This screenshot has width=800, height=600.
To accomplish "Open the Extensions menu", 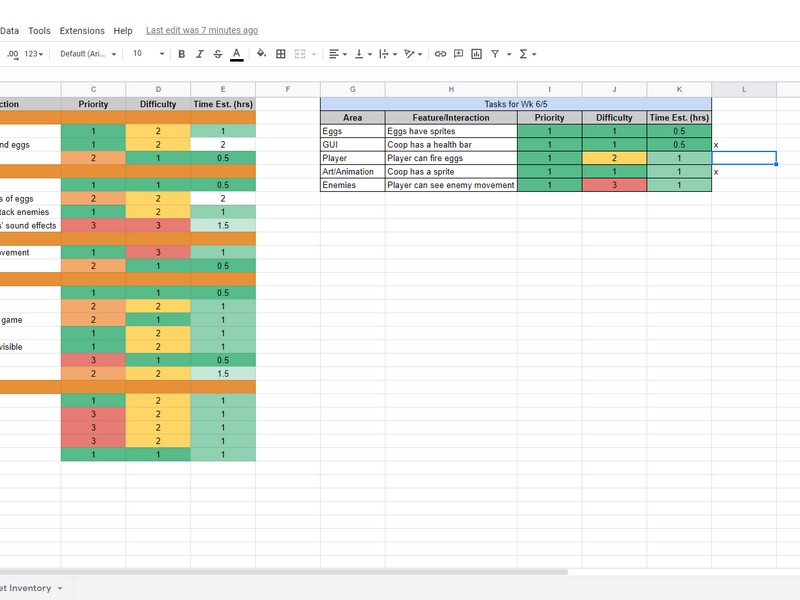I will [x=82, y=31].
